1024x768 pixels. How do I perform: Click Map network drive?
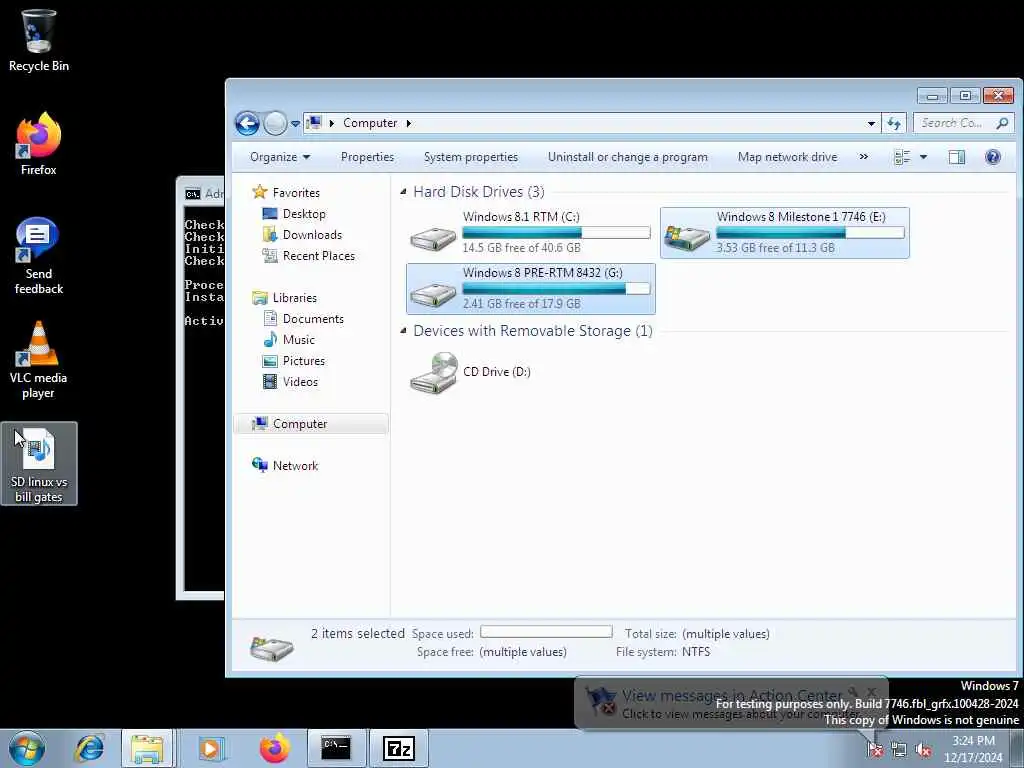787,157
